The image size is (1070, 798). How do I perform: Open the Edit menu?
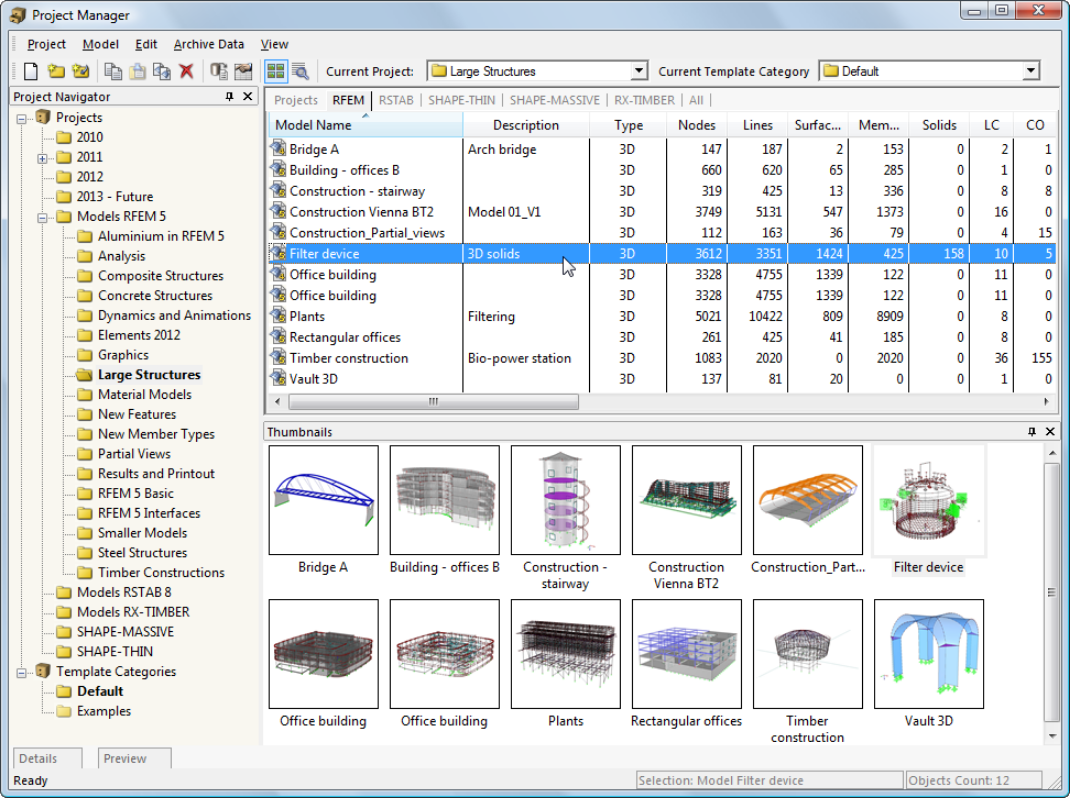(x=146, y=44)
